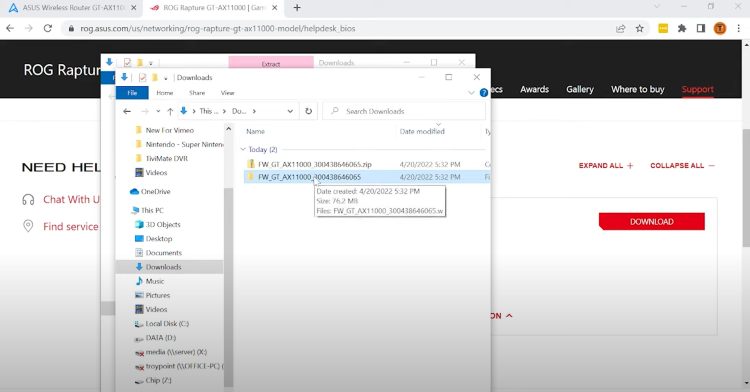
Task: Open Where to buy link
Action: pyautogui.click(x=638, y=89)
